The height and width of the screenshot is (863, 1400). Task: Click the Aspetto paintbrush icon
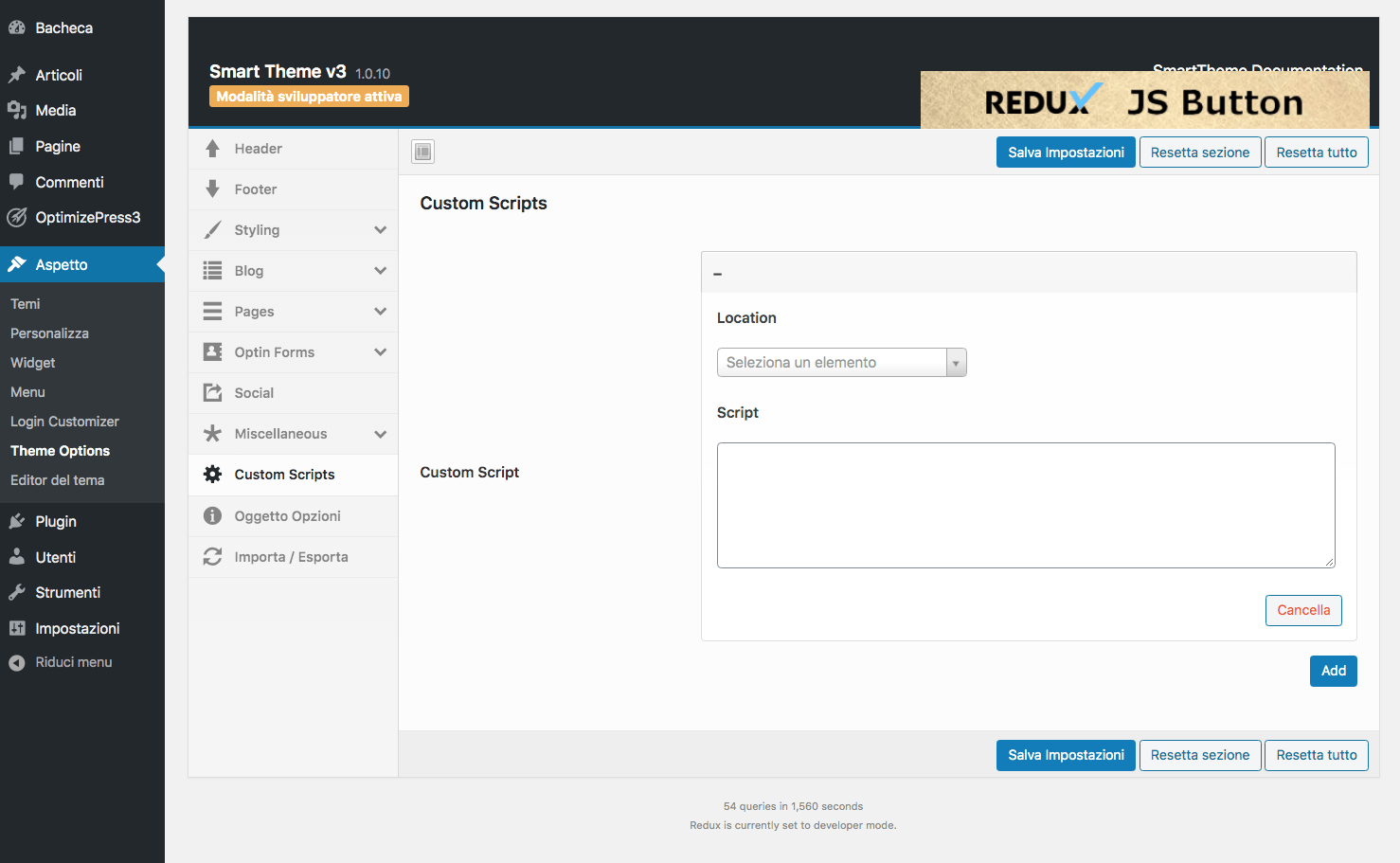[17, 264]
